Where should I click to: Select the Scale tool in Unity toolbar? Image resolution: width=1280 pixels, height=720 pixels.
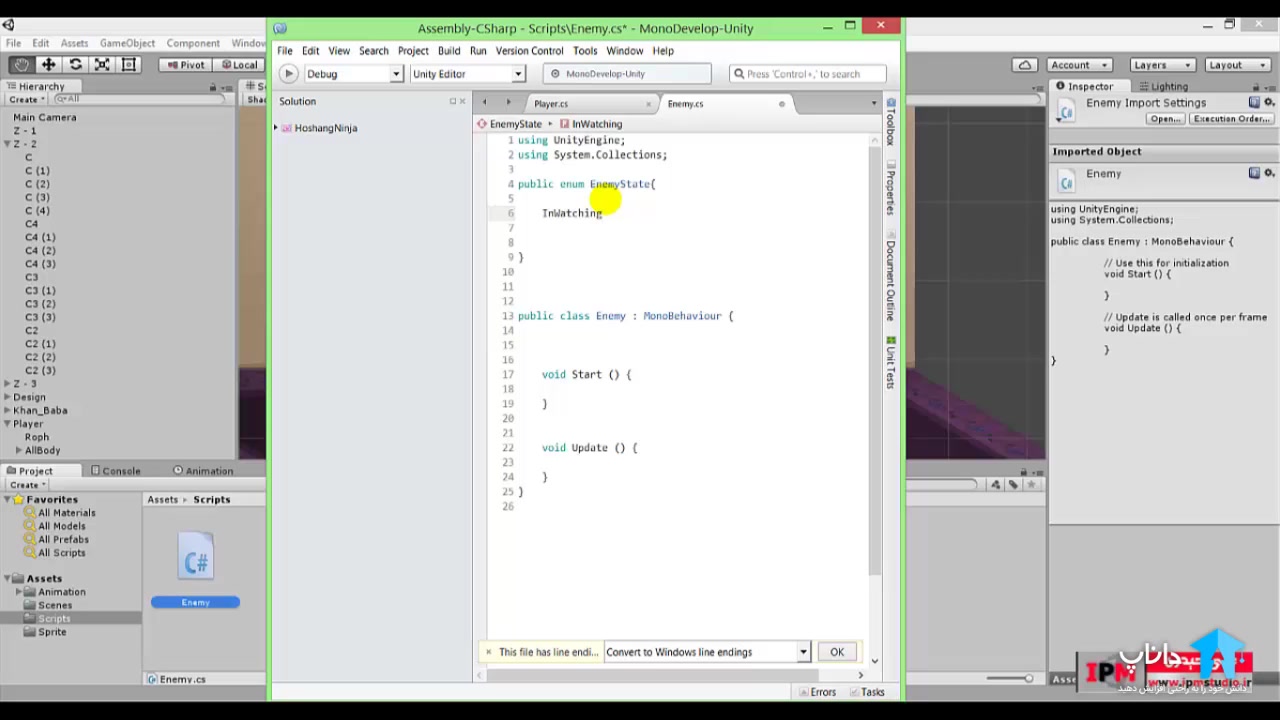click(102, 65)
